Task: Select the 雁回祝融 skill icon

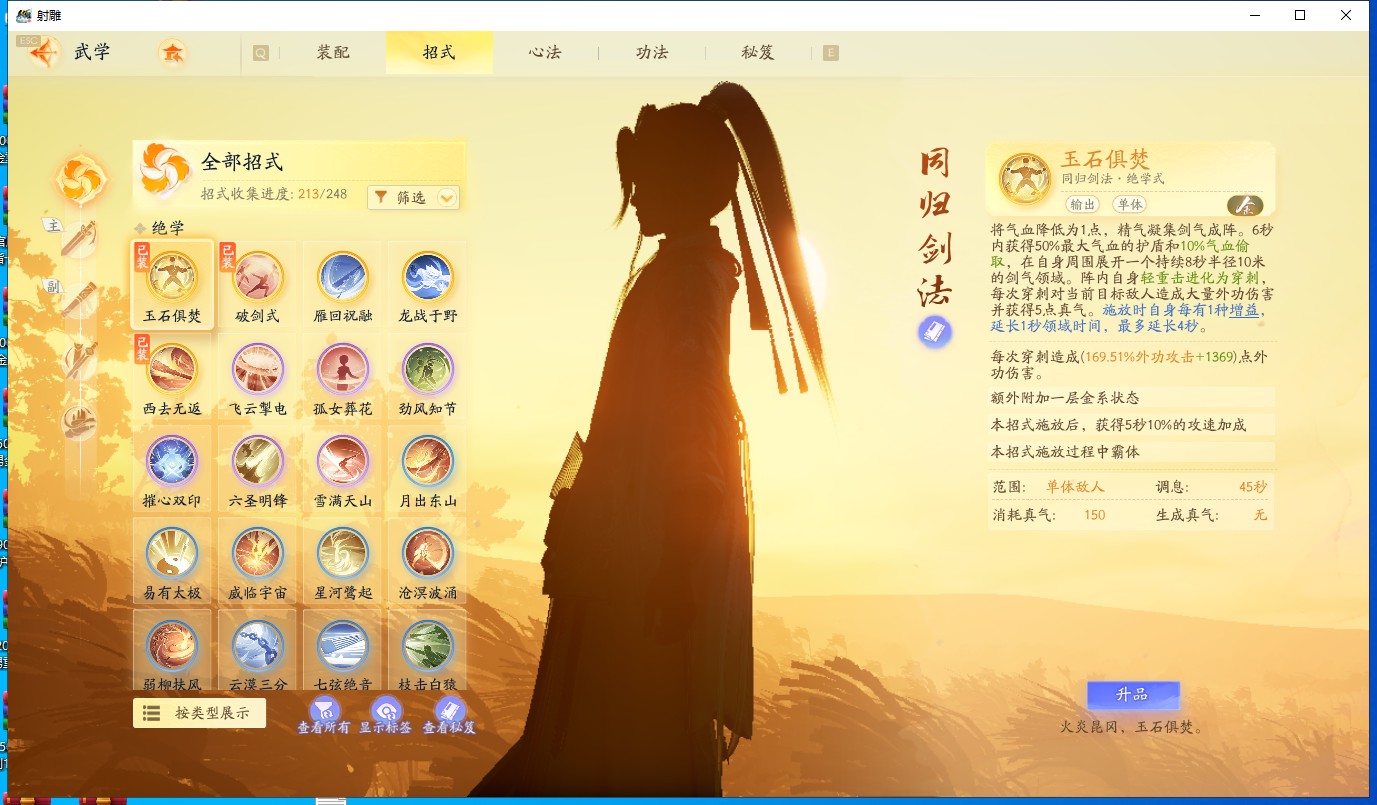Action: click(x=343, y=276)
